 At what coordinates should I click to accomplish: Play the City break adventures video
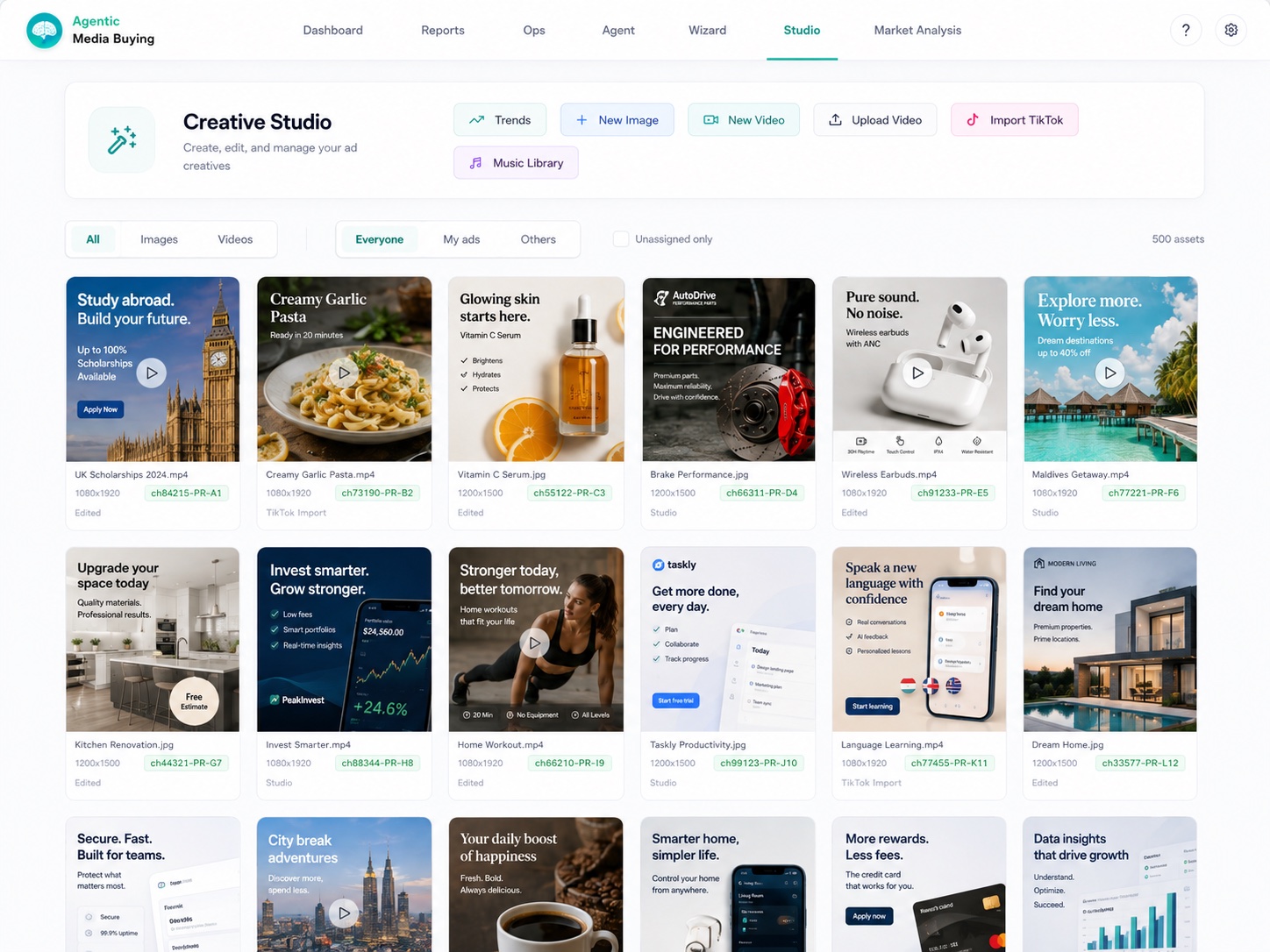tap(344, 913)
